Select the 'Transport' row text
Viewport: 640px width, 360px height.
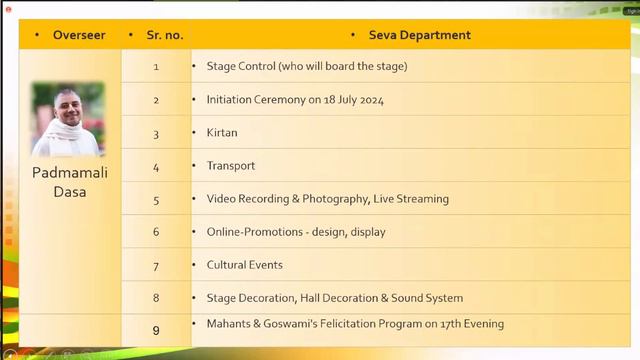tap(231, 166)
